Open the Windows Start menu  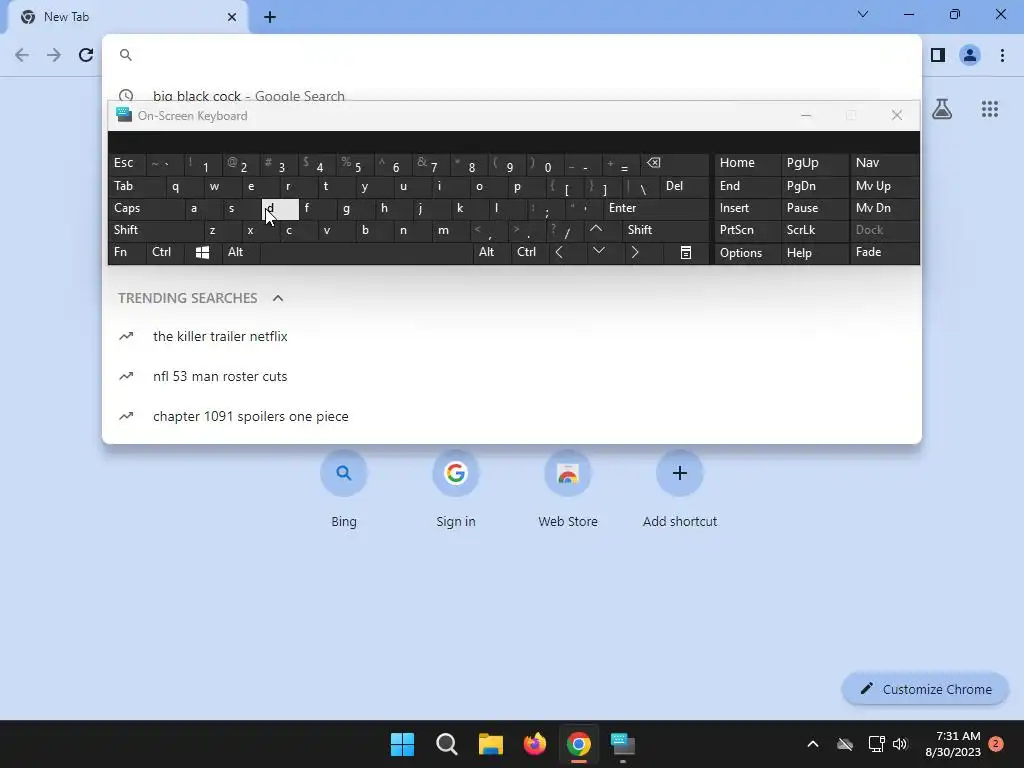[402, 744]
